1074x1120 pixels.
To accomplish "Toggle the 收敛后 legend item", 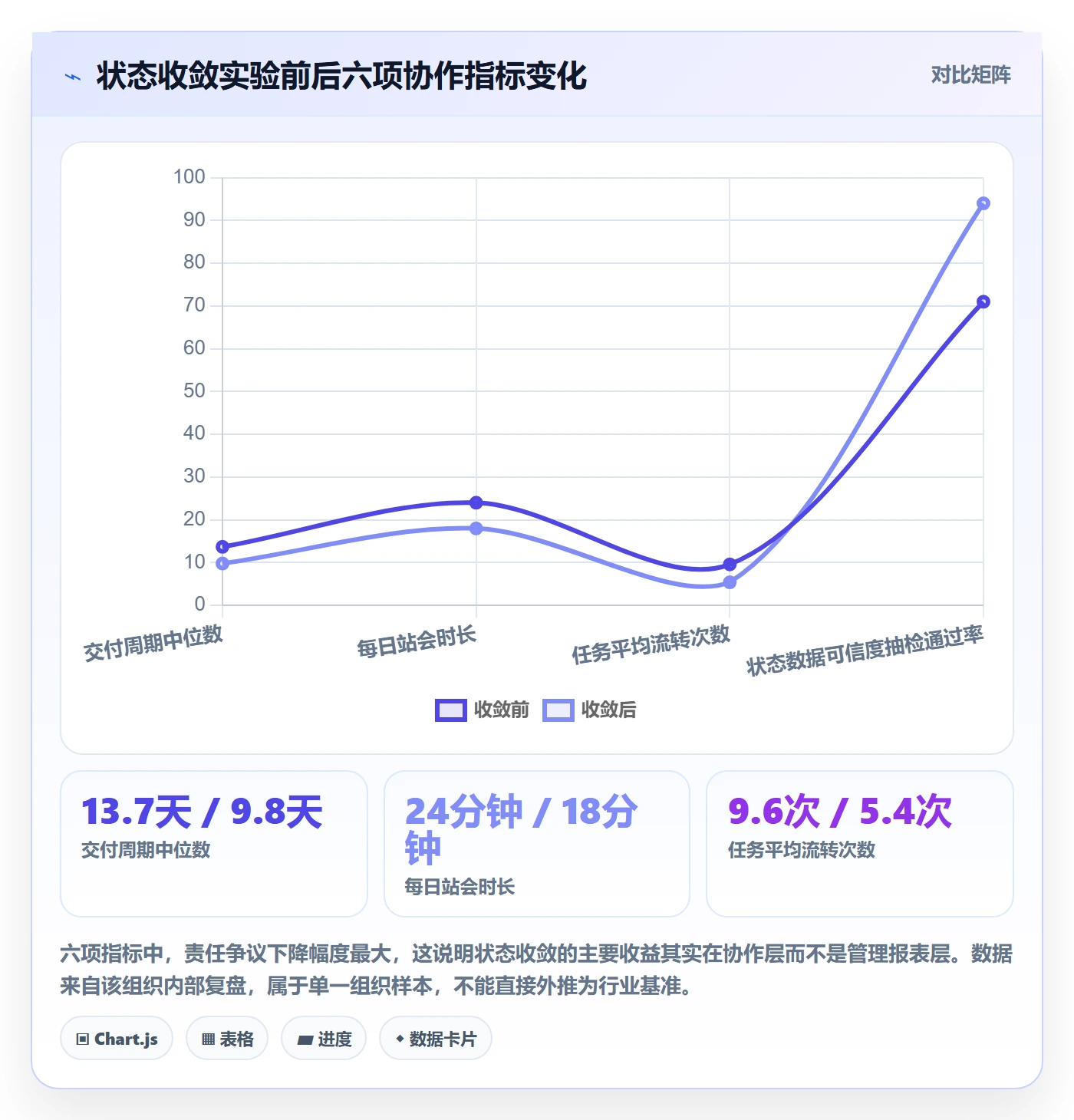I will point(589,710).
